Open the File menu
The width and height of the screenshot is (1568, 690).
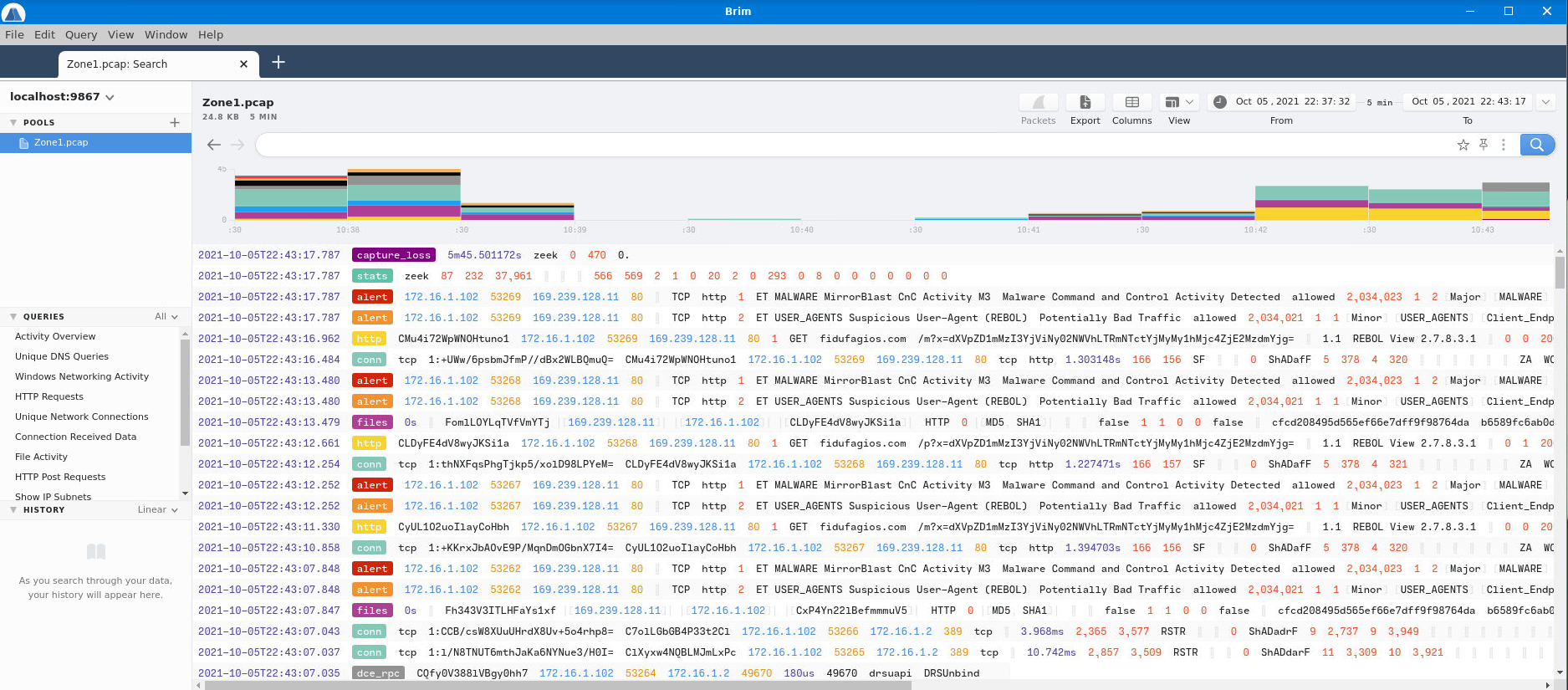coord(14,34)
